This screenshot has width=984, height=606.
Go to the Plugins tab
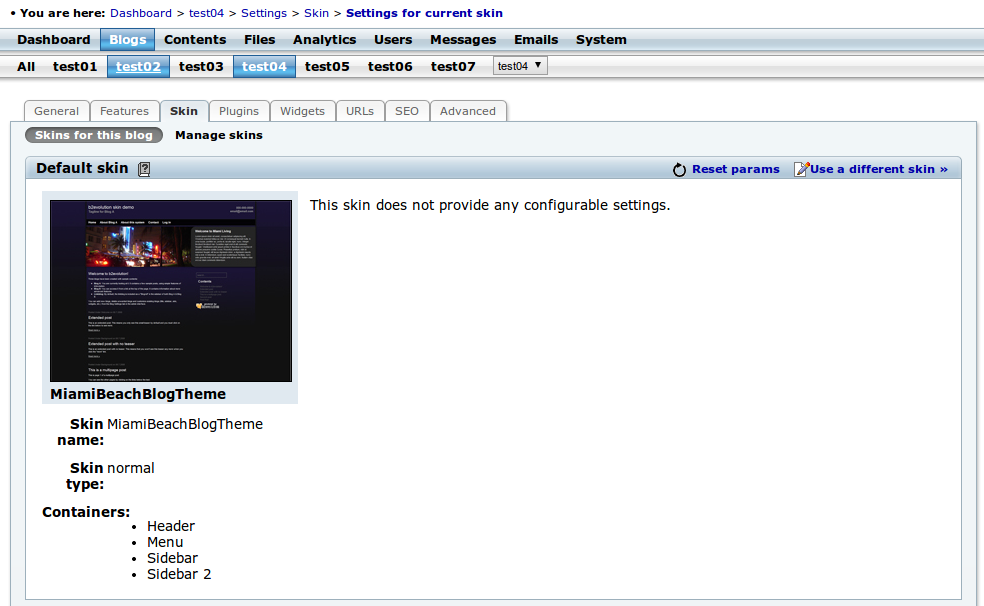coord(238,111)
